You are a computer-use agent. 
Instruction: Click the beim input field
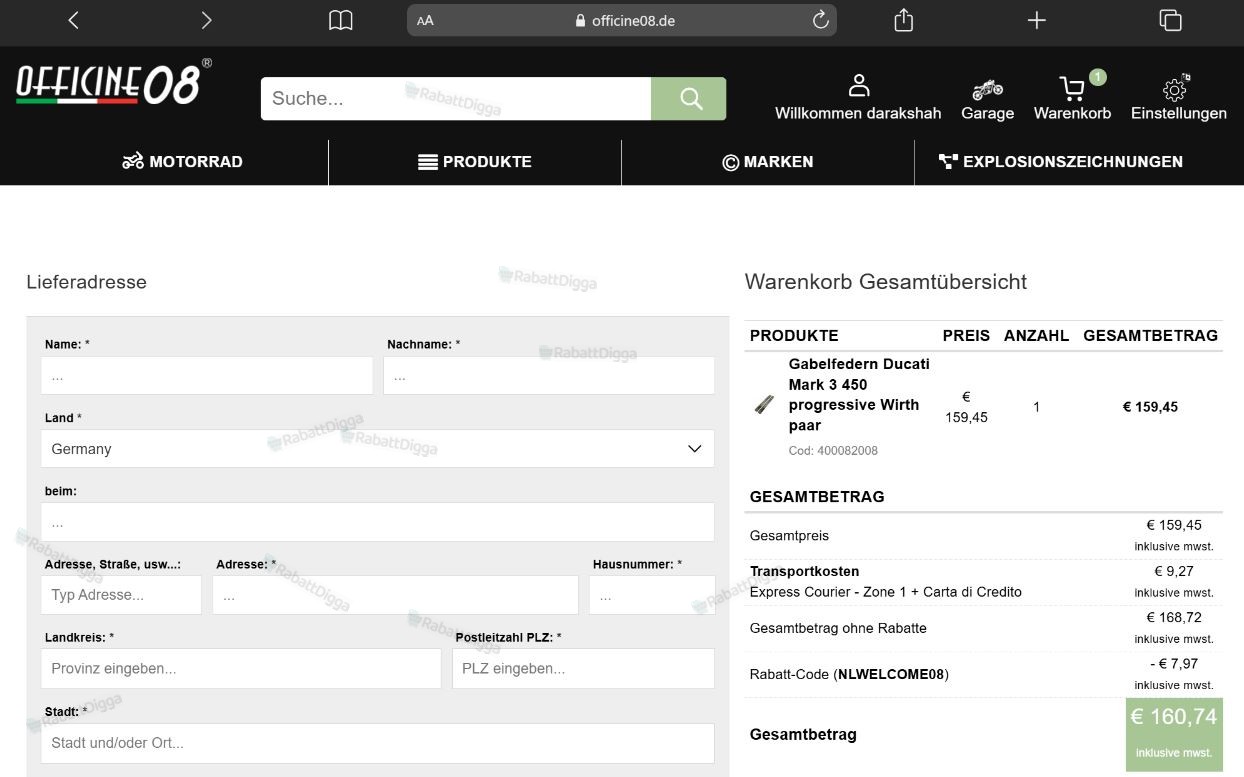point(378,522)
